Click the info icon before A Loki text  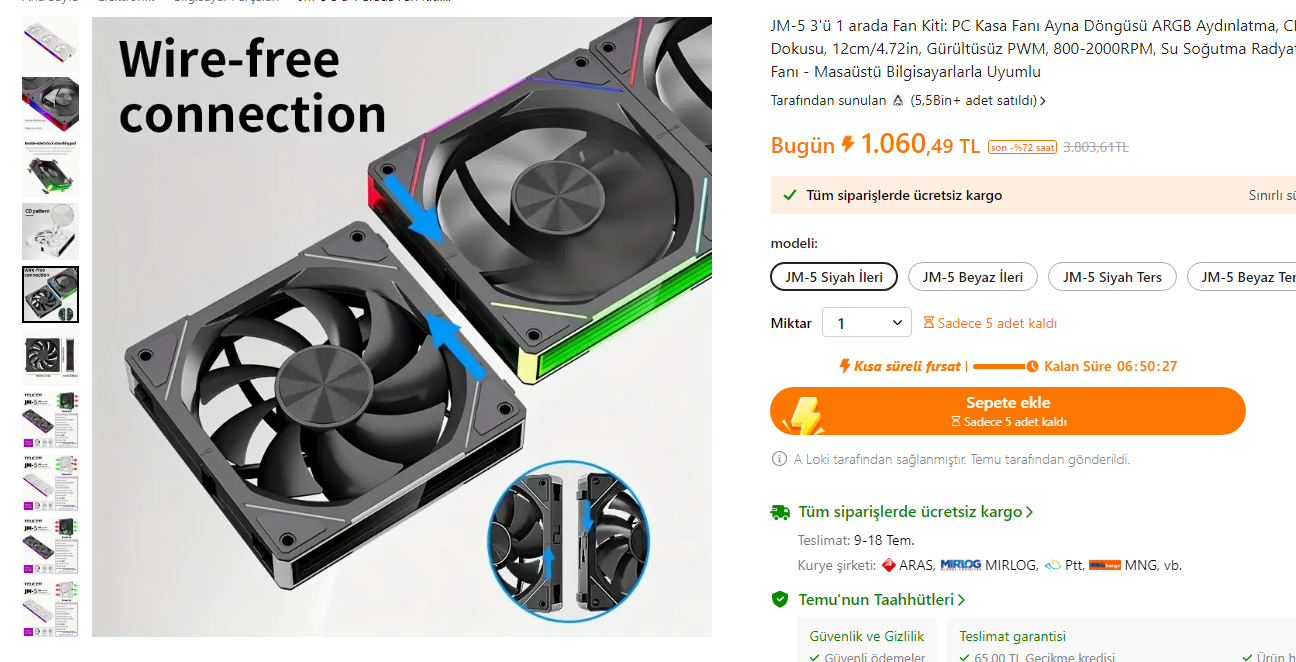pyautogui.click(x=779, y=459)
